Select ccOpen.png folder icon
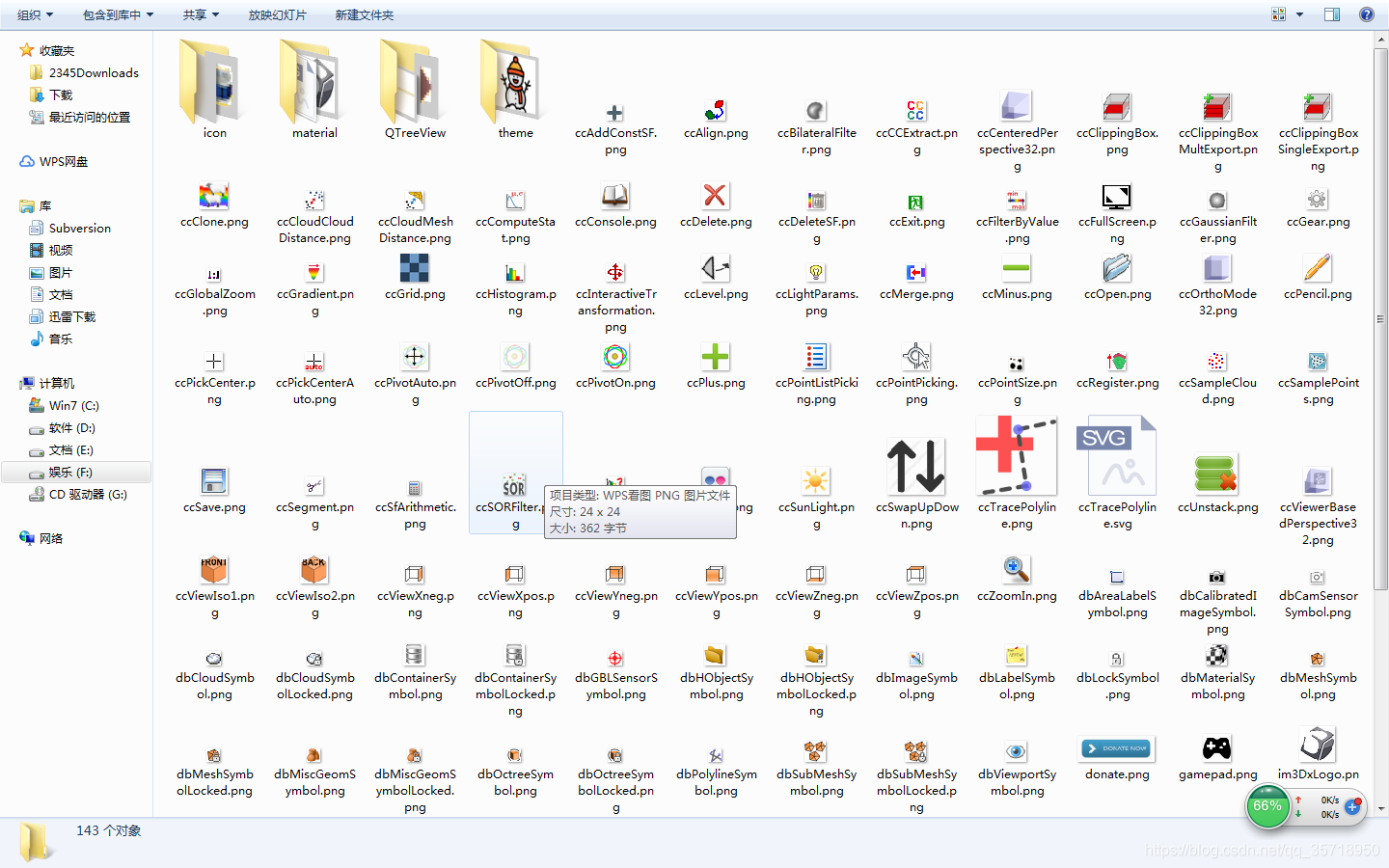Viewport: 1389px width, 868px height. tap(1117, 267)
